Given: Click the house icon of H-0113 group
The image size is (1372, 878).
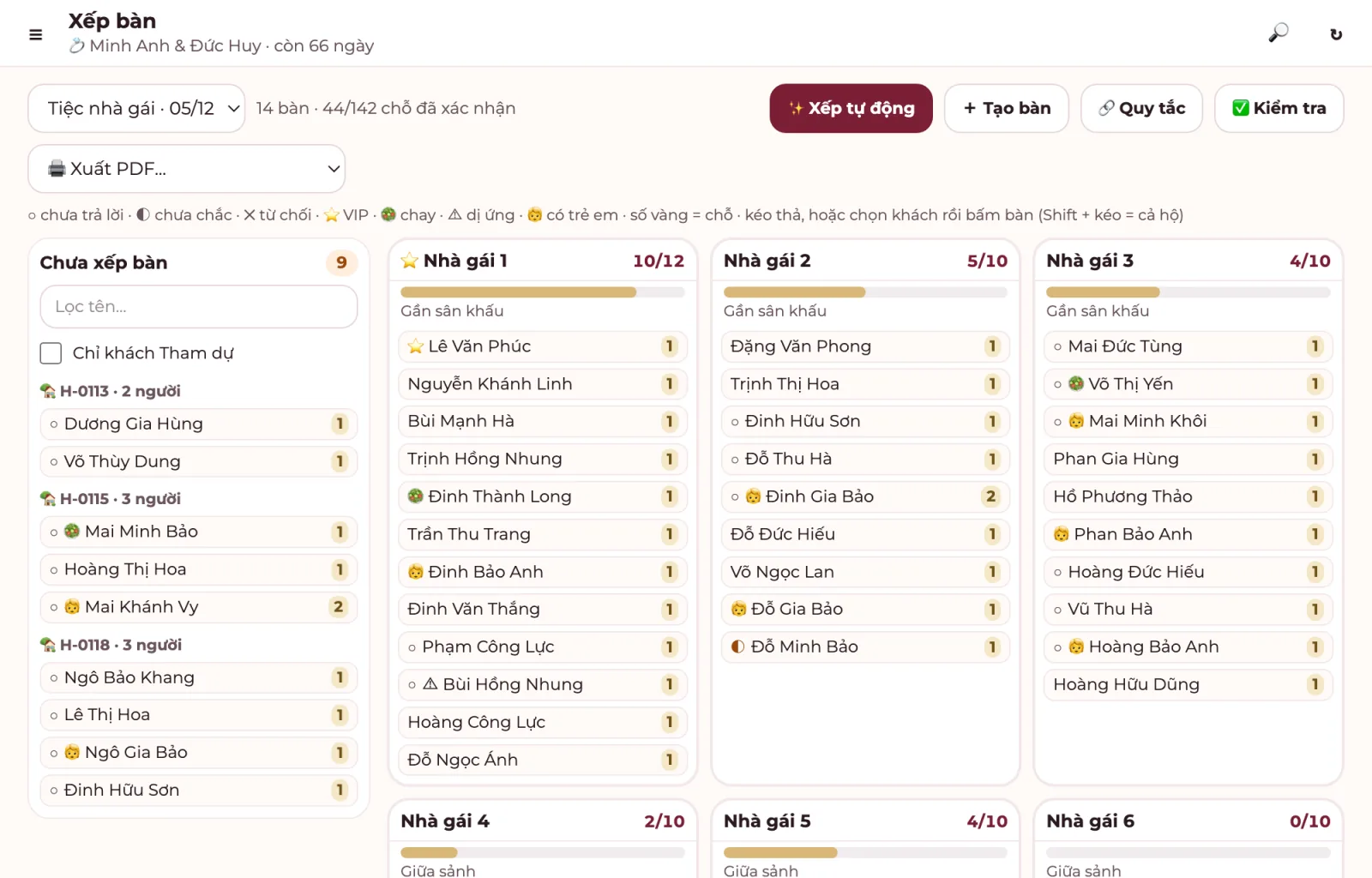Looking at the screenshot, I should [x=48, y=391].
